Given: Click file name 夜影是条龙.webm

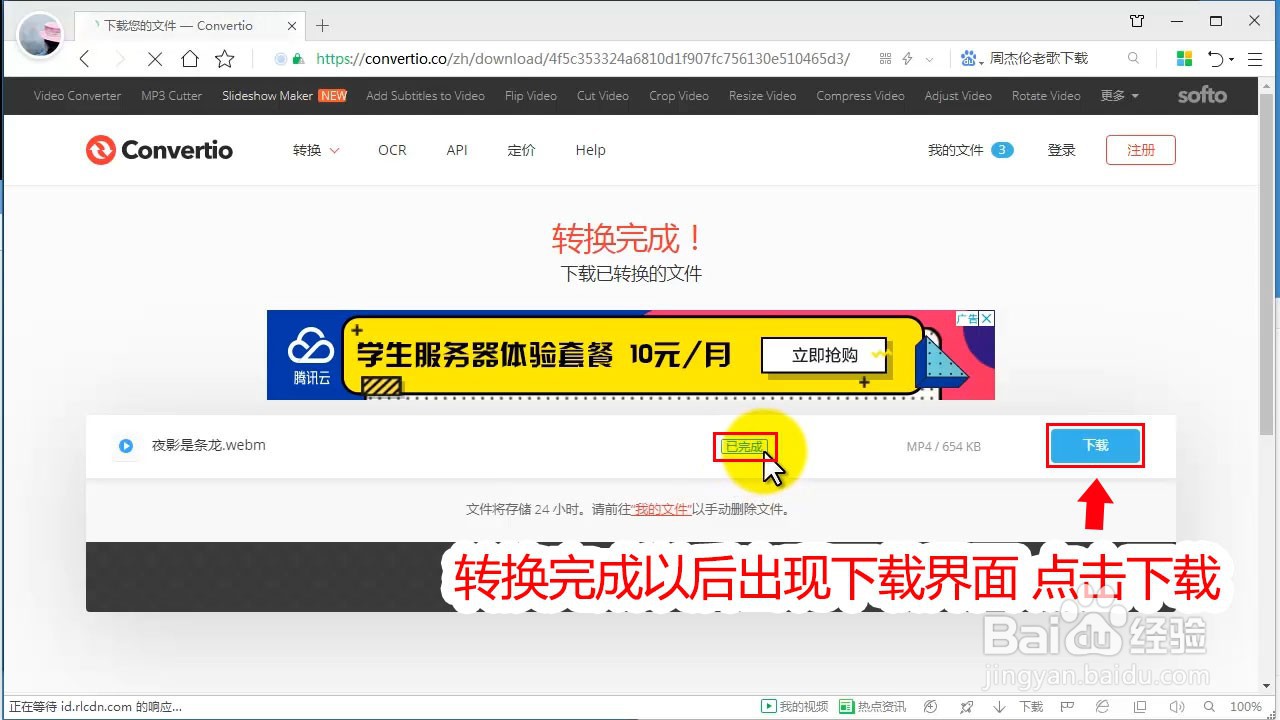Looking at the screenshot, I should coord(209,445).
